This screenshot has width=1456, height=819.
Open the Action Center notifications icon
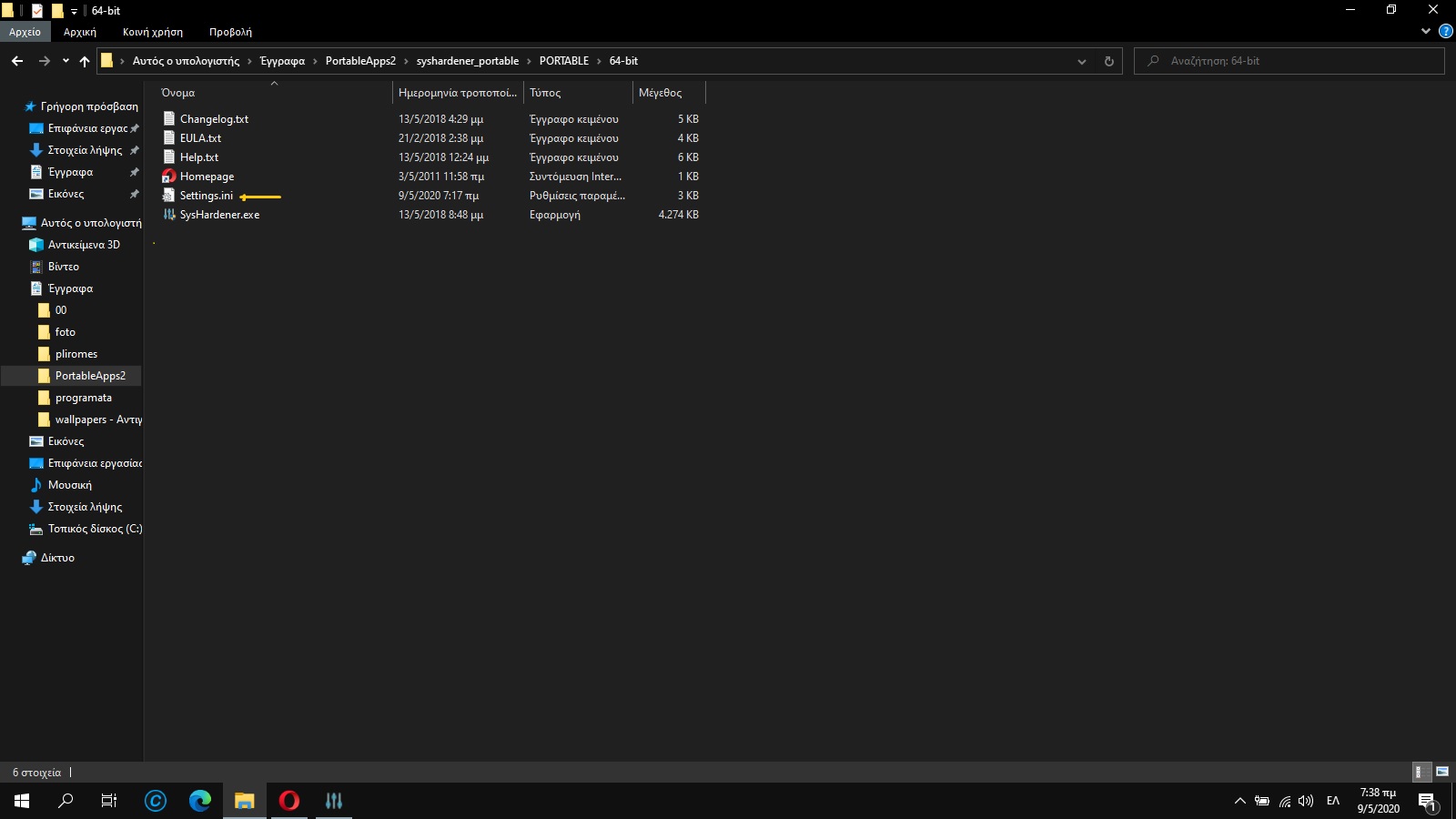click(x=1427, y=801)
